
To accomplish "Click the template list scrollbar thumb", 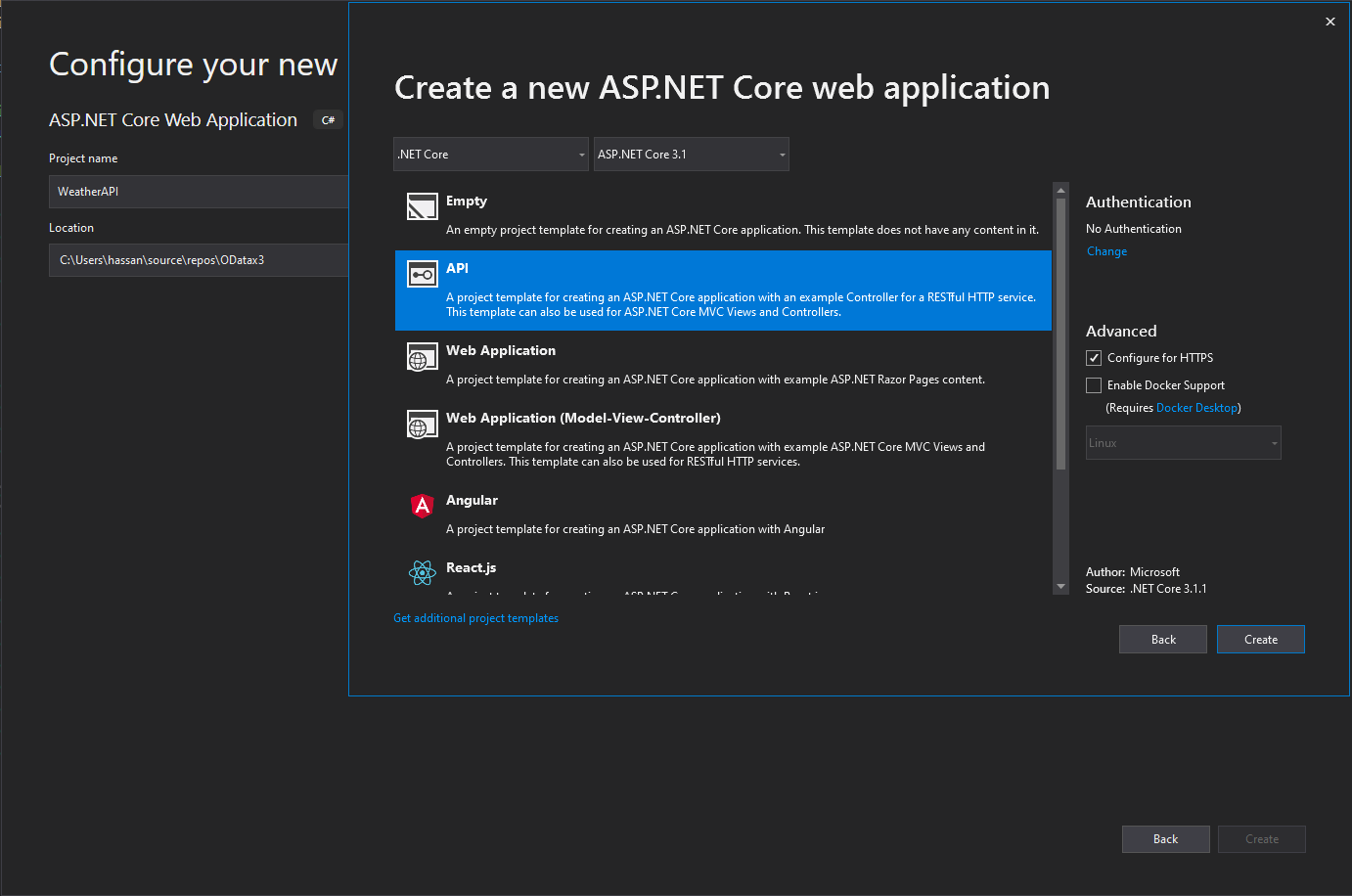I will (x=1060, y=335).
